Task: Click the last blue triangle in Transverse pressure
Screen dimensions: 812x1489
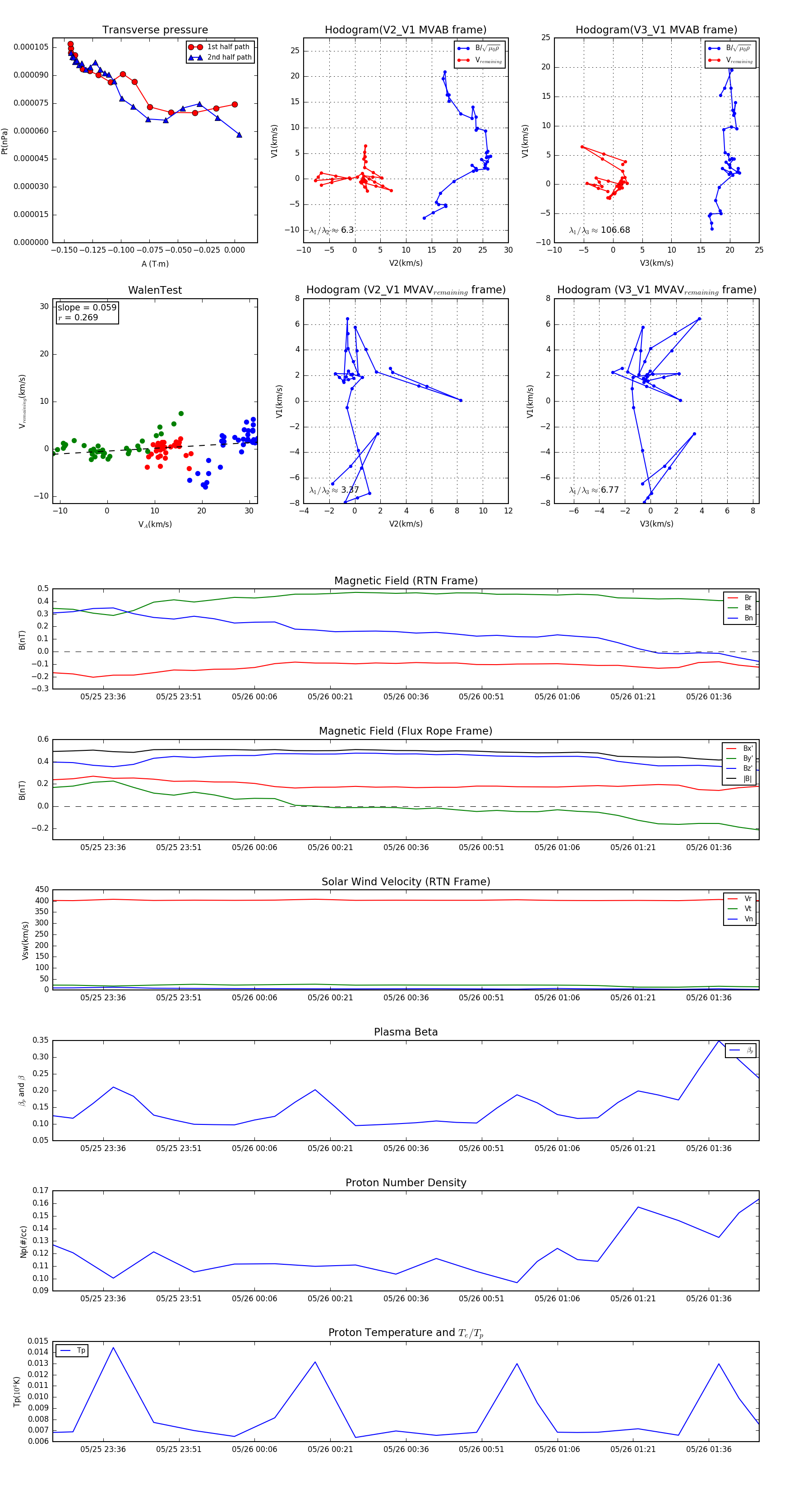Action: (x=239, y=134)
